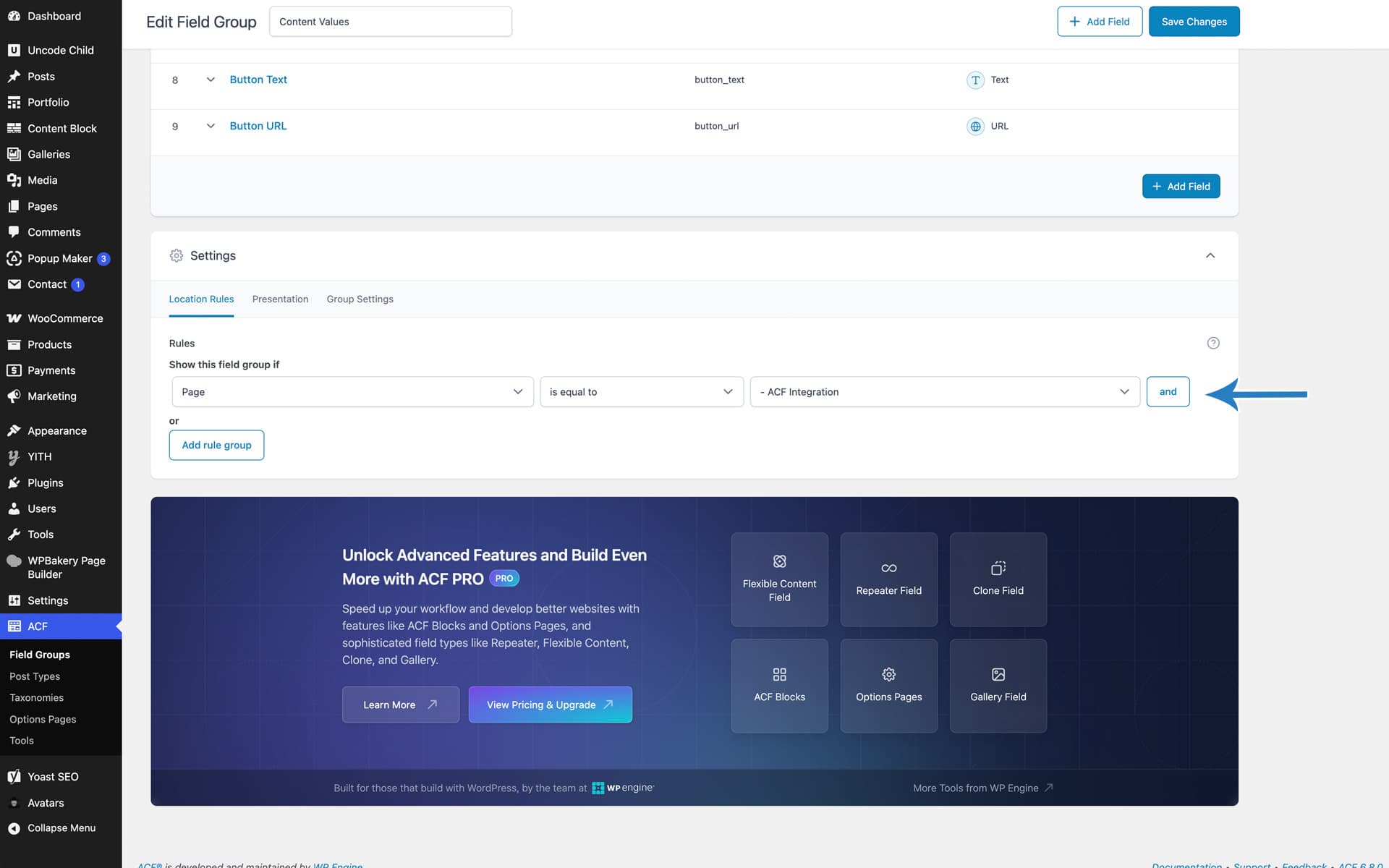This screenshot has width=1389, height=868.
Task: Click the Tools wrench icon
Action: 14,535
